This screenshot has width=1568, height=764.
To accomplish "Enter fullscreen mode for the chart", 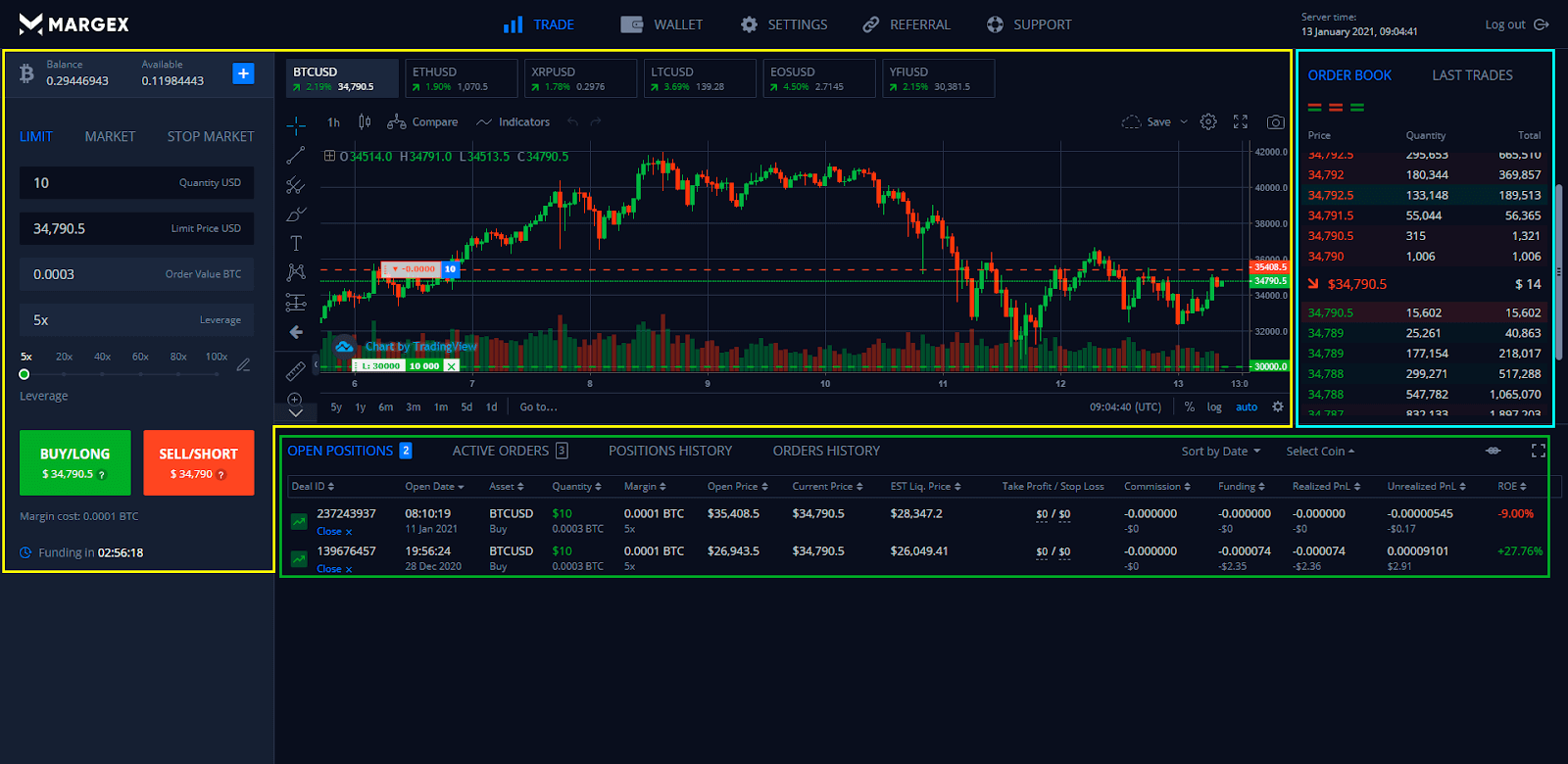I will (x=1241, y=122).
